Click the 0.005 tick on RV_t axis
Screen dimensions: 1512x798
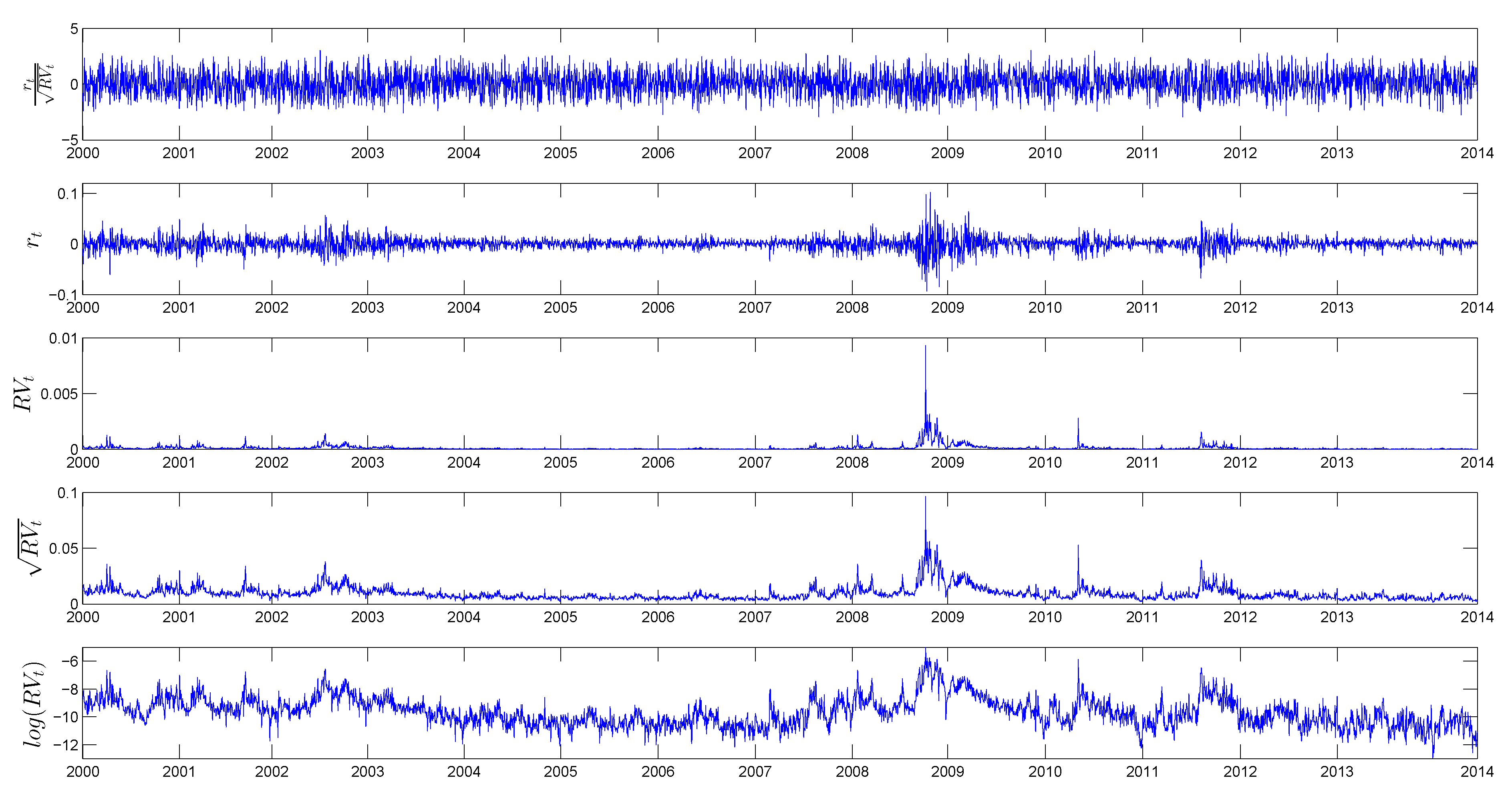[59, 394]
